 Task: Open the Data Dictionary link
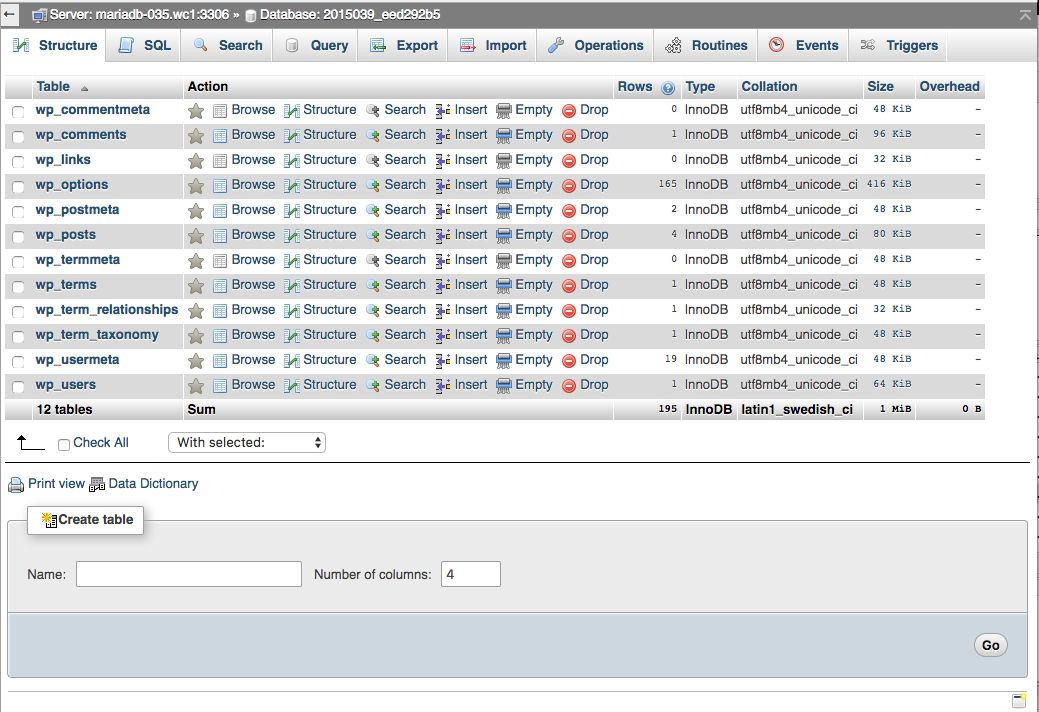click(x=153, y=483)
